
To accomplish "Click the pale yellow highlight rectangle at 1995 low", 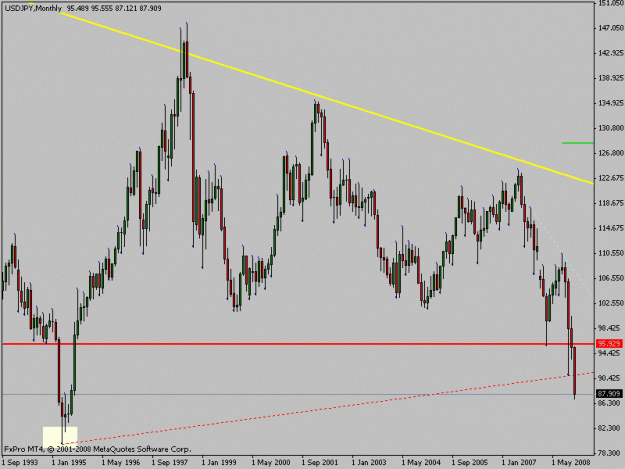I will 60,436.
